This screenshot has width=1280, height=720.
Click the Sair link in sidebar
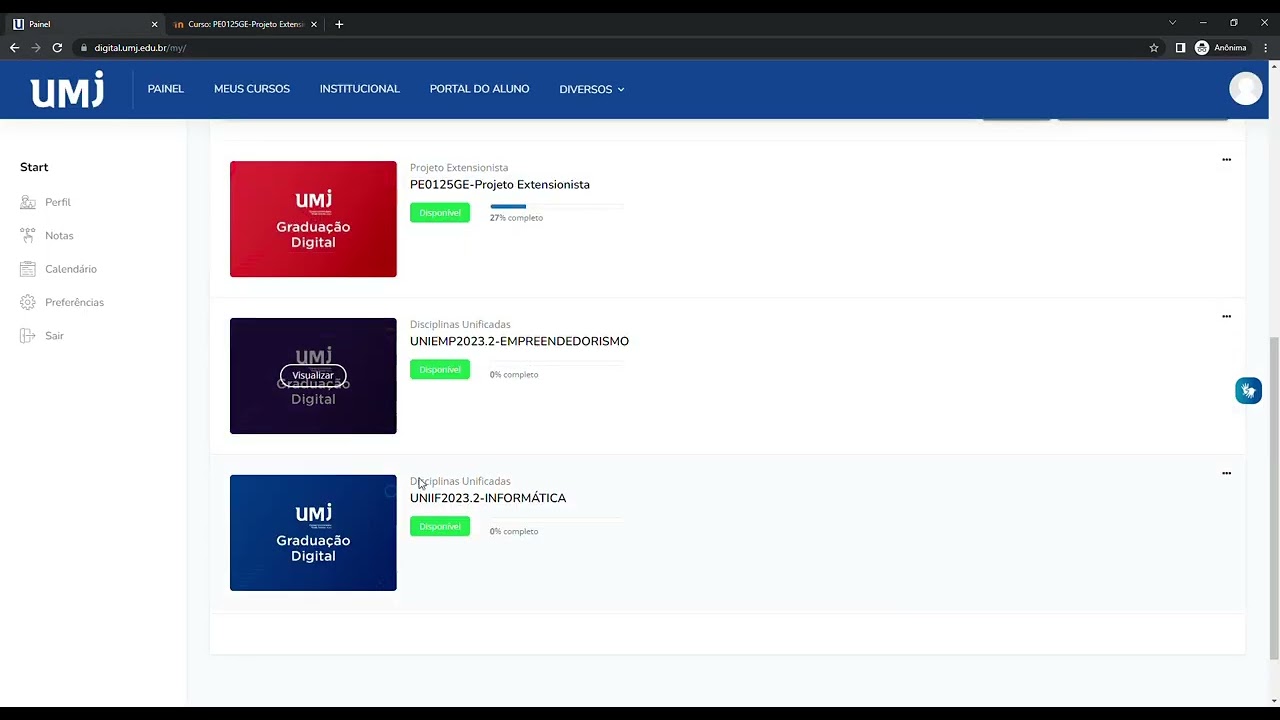click(x=54, y=336)
